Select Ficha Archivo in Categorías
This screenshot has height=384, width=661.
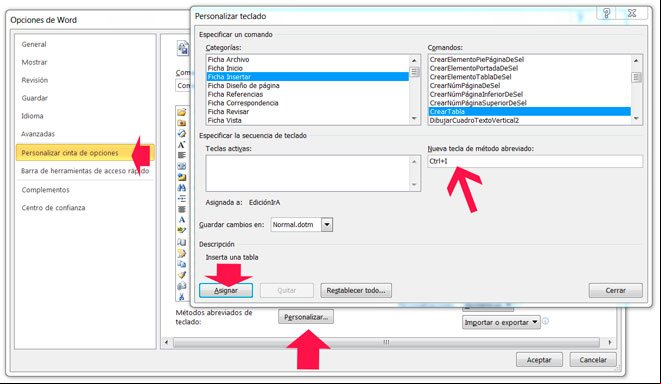307,59
